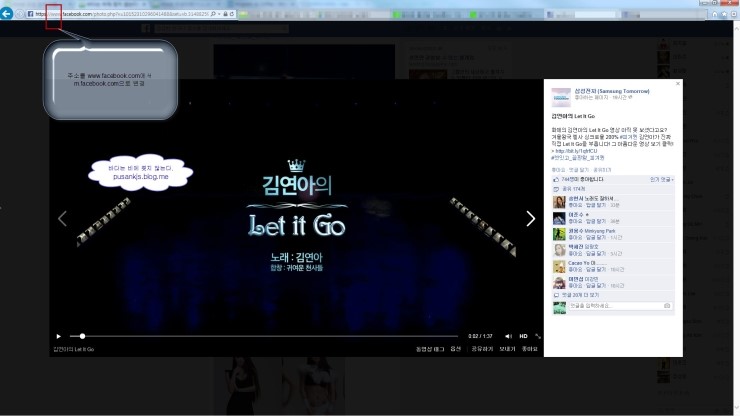The width and height of the screenshot is (740, 416).
Task: Click 좋아요 at the bottom right of video
Action: pyautogui.click(x=530, y=349)
